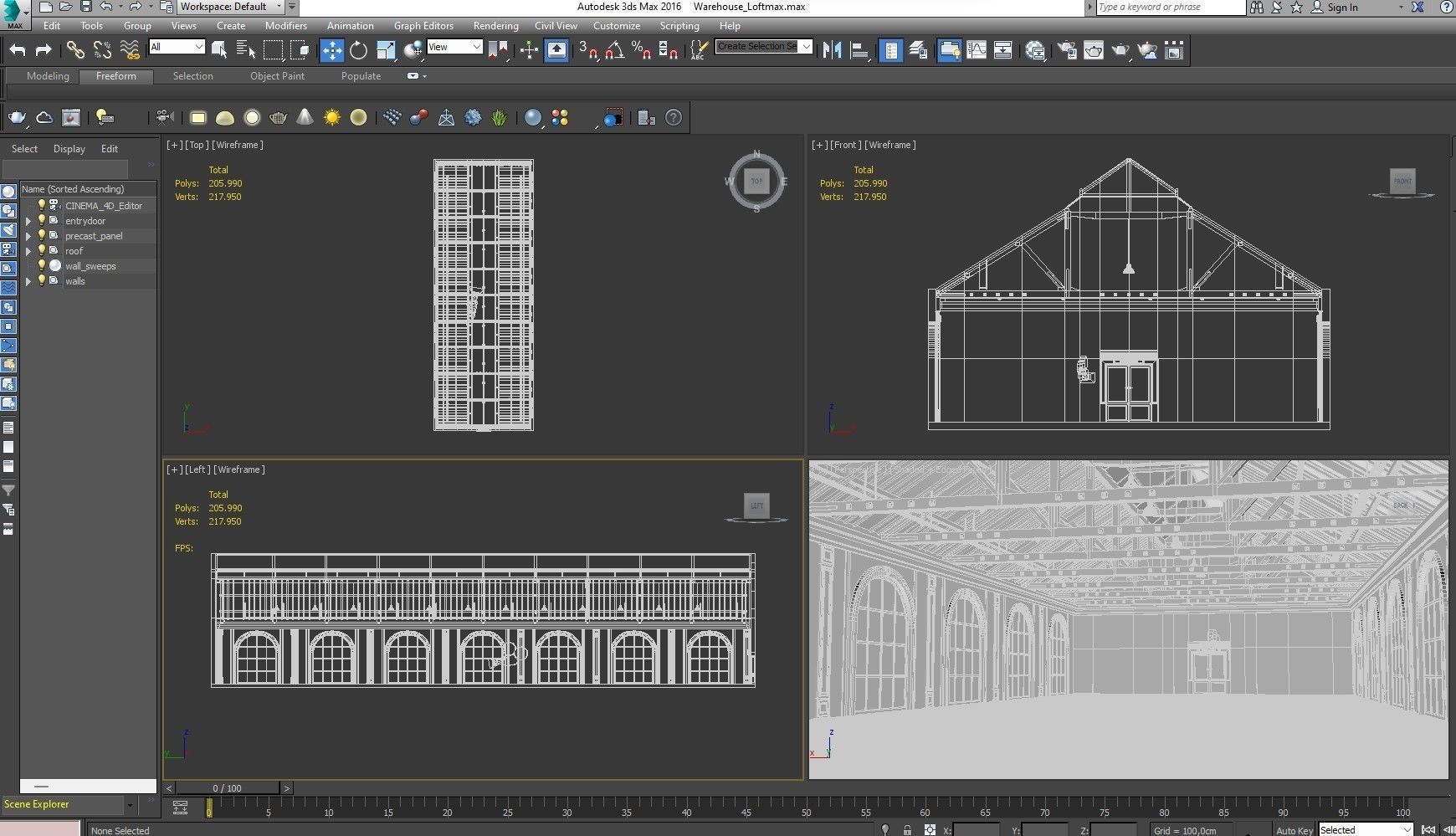Click the cone primitive icon

point(305,118)
